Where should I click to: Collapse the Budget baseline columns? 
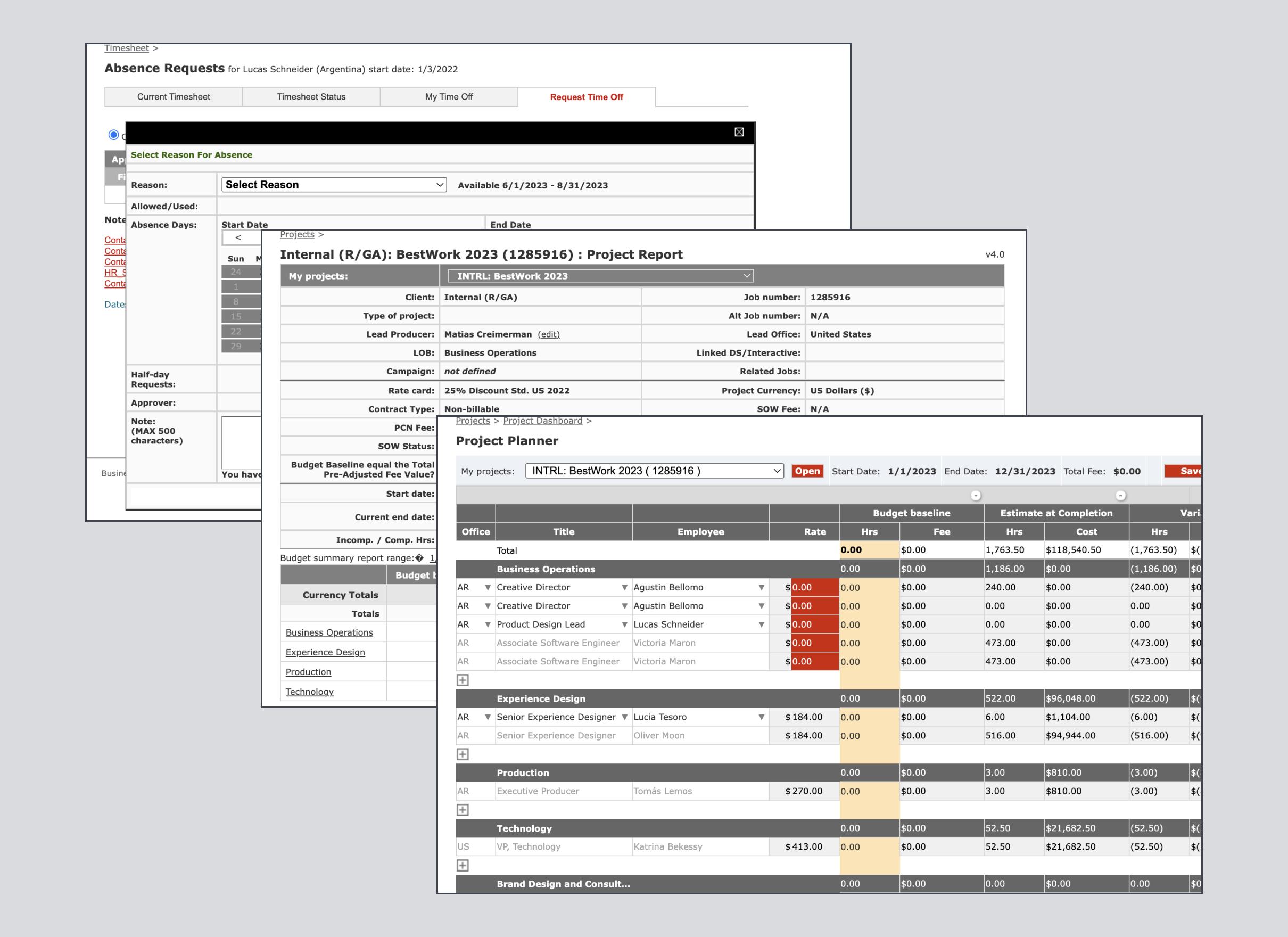click(976, 496)
